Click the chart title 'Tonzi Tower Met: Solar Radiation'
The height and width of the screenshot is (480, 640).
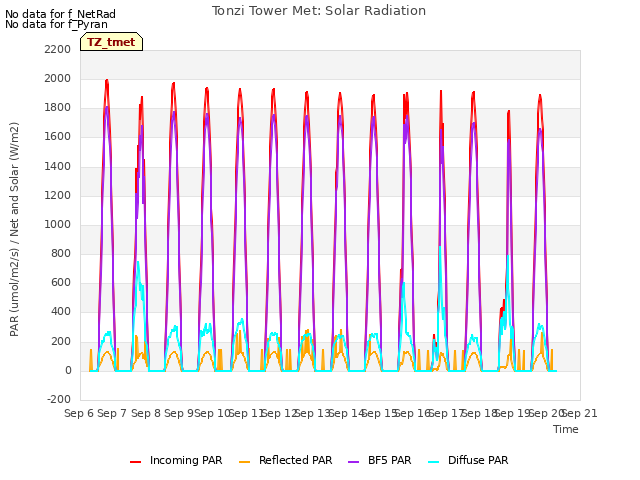click(x=319, y=11)
